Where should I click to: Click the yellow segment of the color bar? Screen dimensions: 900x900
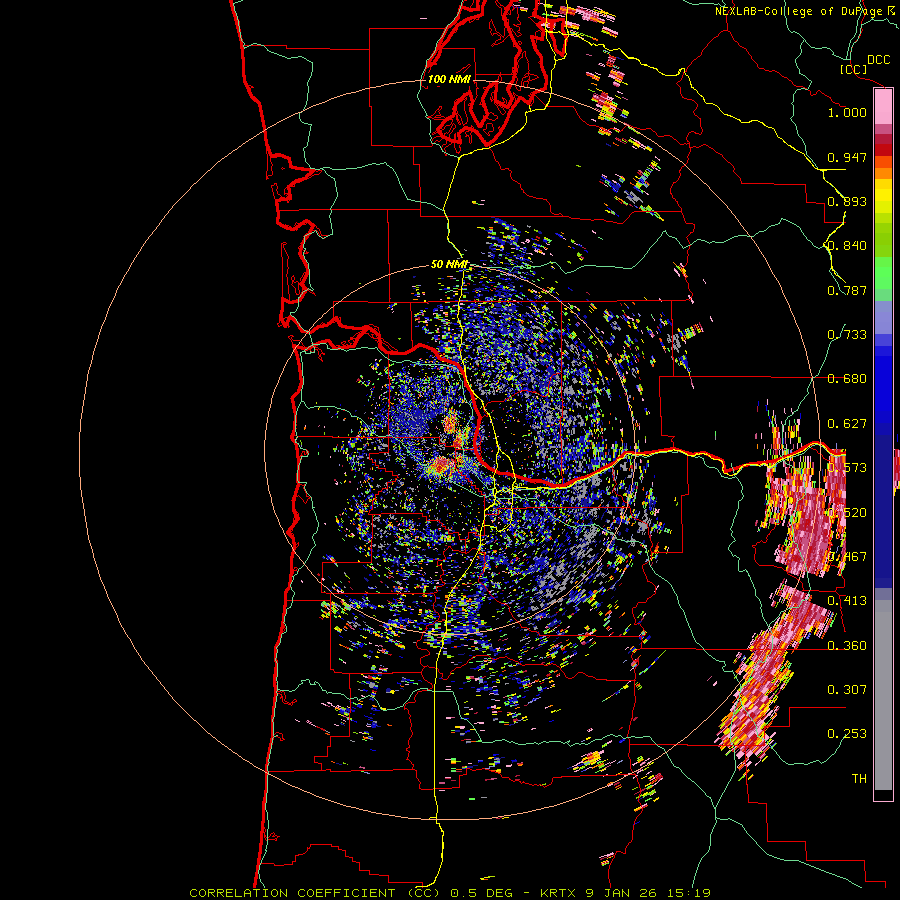883,196
